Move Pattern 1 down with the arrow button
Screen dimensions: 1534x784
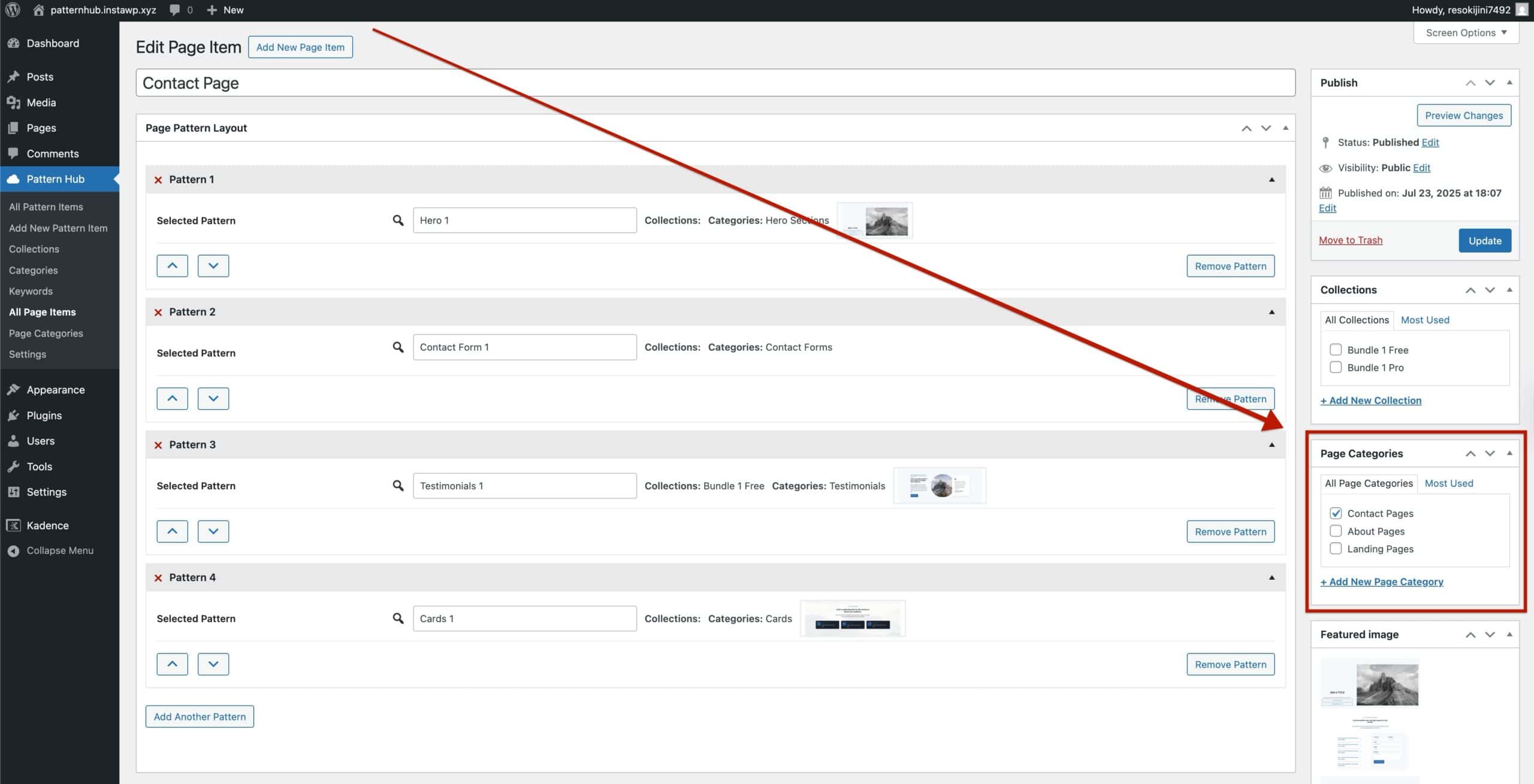coord(213,265)
